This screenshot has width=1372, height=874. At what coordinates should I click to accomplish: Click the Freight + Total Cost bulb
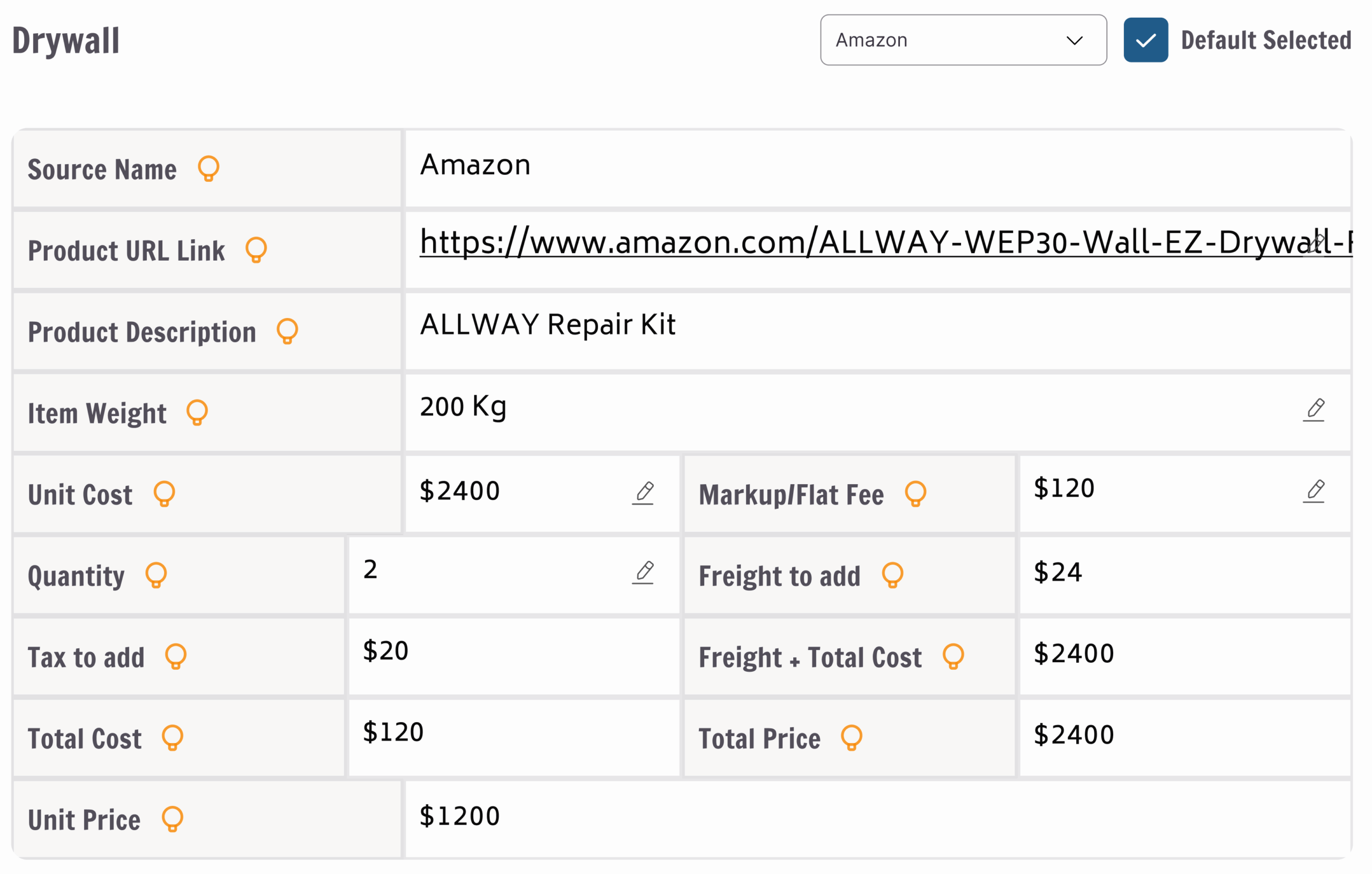coord(953,656)
